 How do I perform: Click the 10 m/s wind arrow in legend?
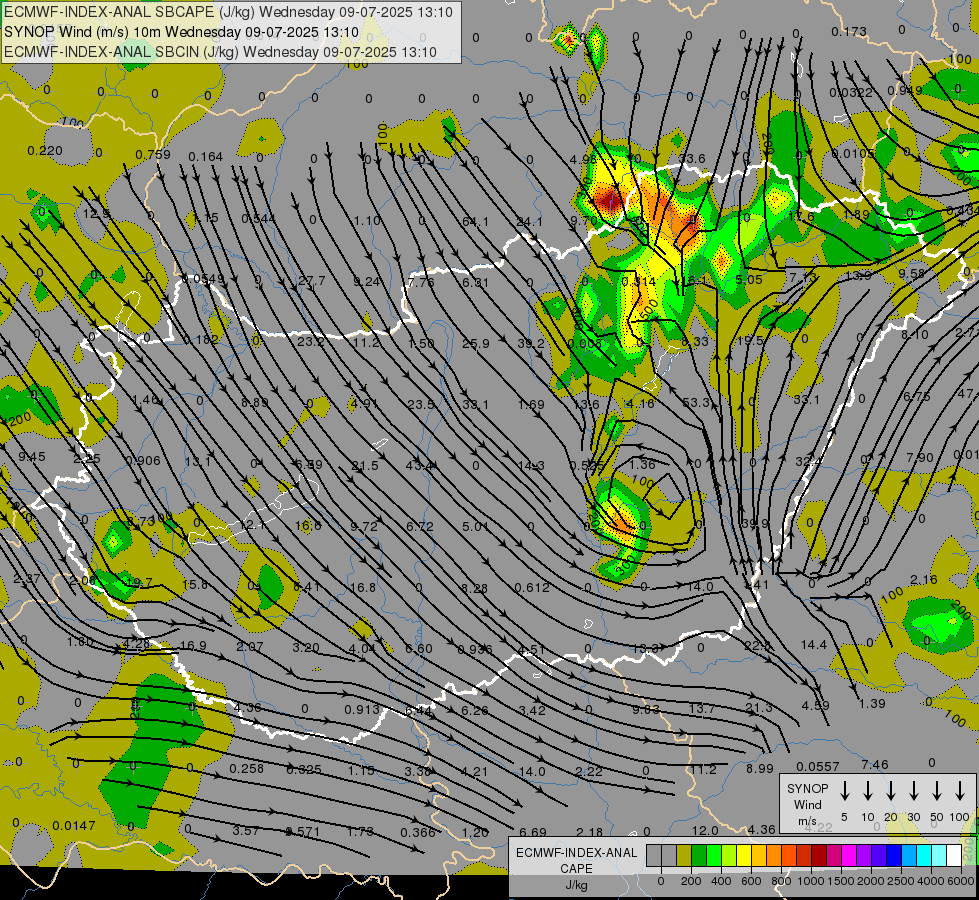(867, 791)
